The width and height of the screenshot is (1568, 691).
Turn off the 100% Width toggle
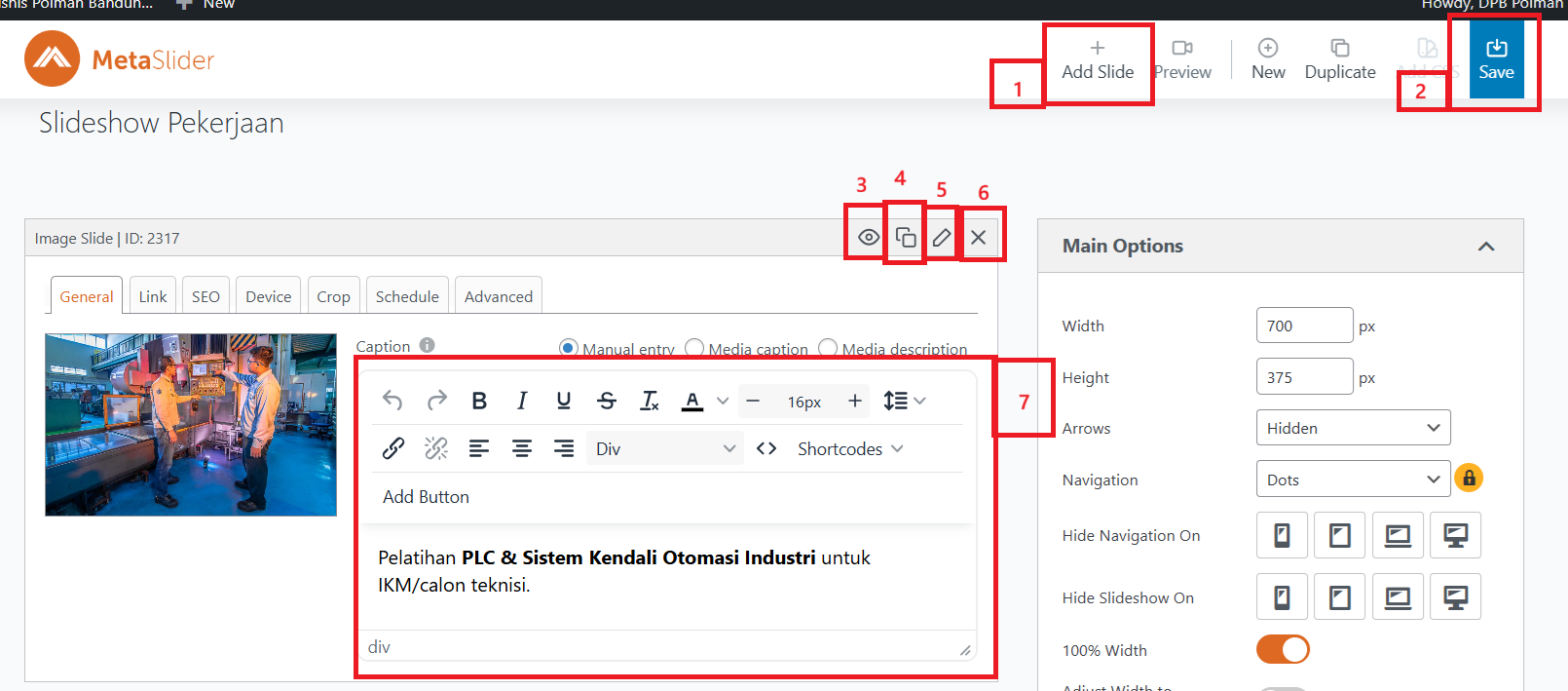point(1283,649)
